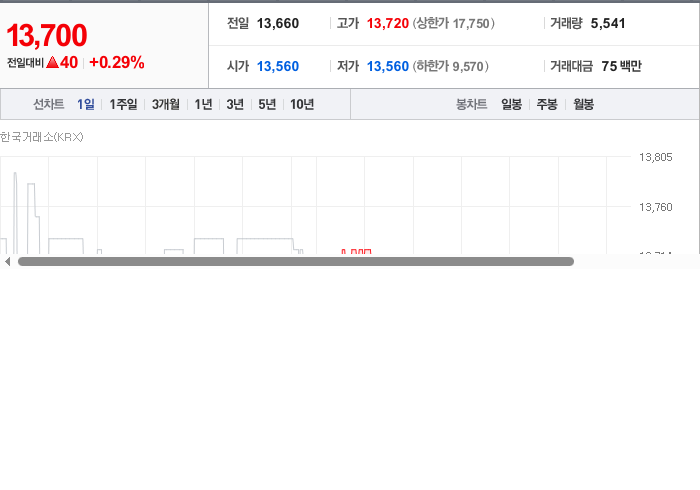The width and height of the screenshot is (700, 490).
Task: View the 3년 line chart
Action: [235, 104]
